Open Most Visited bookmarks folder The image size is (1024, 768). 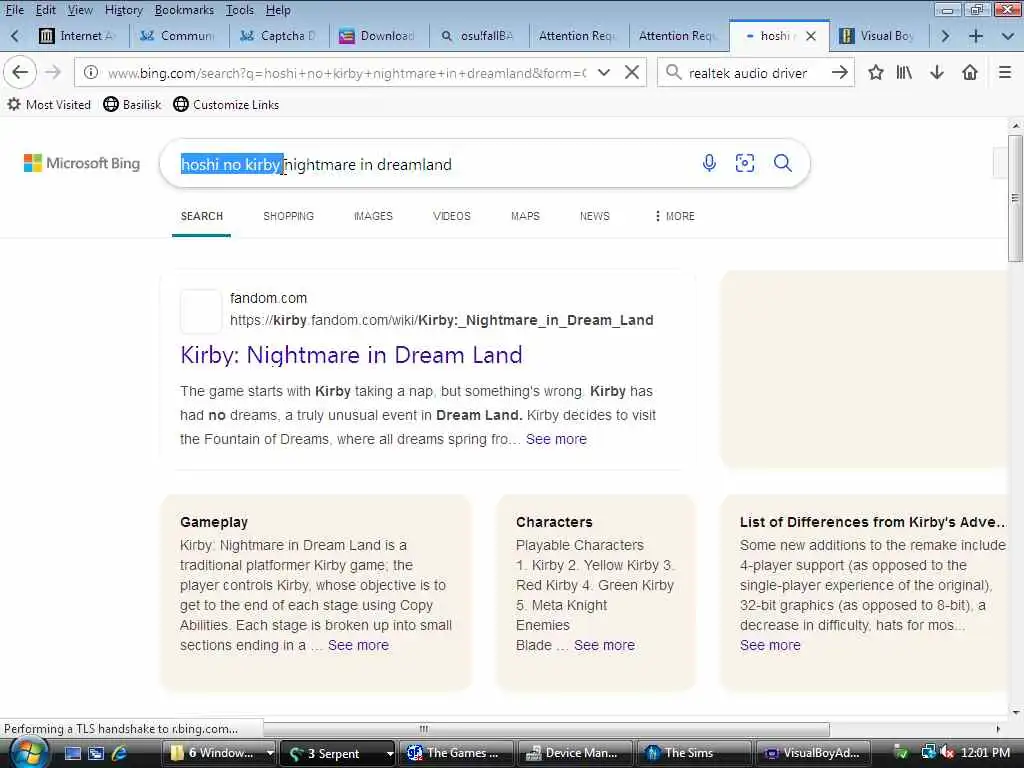click(49, 104)
